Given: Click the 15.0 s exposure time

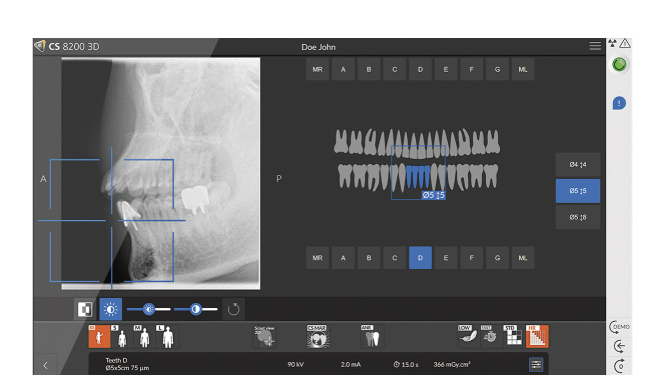Looking at the screenshot, I should click(x=406, y=365).
